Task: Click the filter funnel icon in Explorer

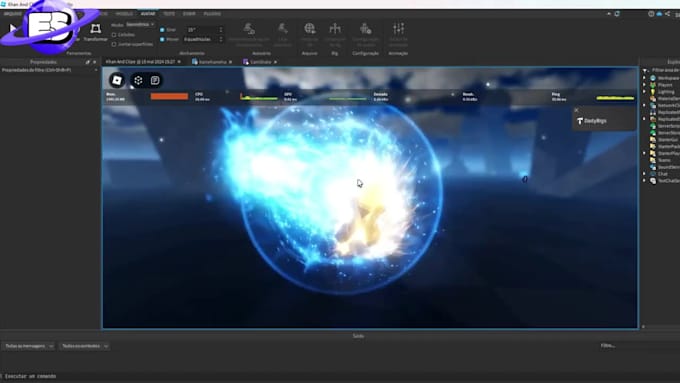Action: tap(645, 70)
